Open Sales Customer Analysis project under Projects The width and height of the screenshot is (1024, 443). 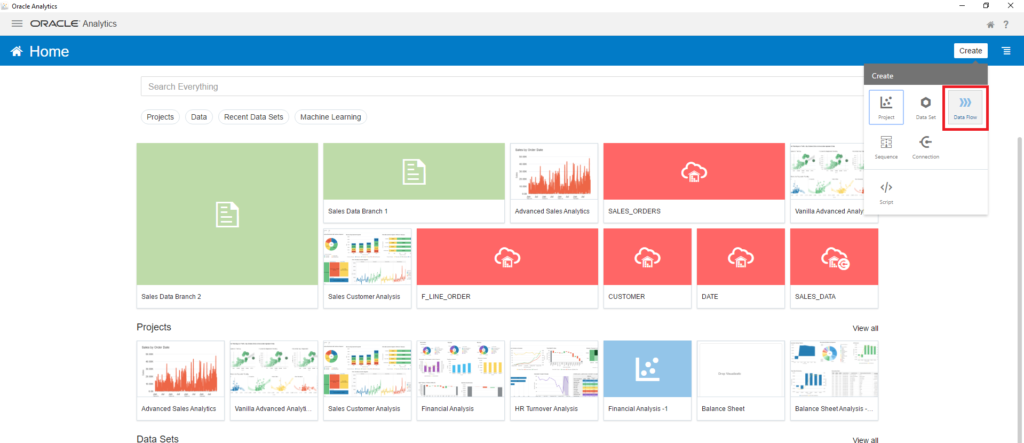(x=367, y=380)
